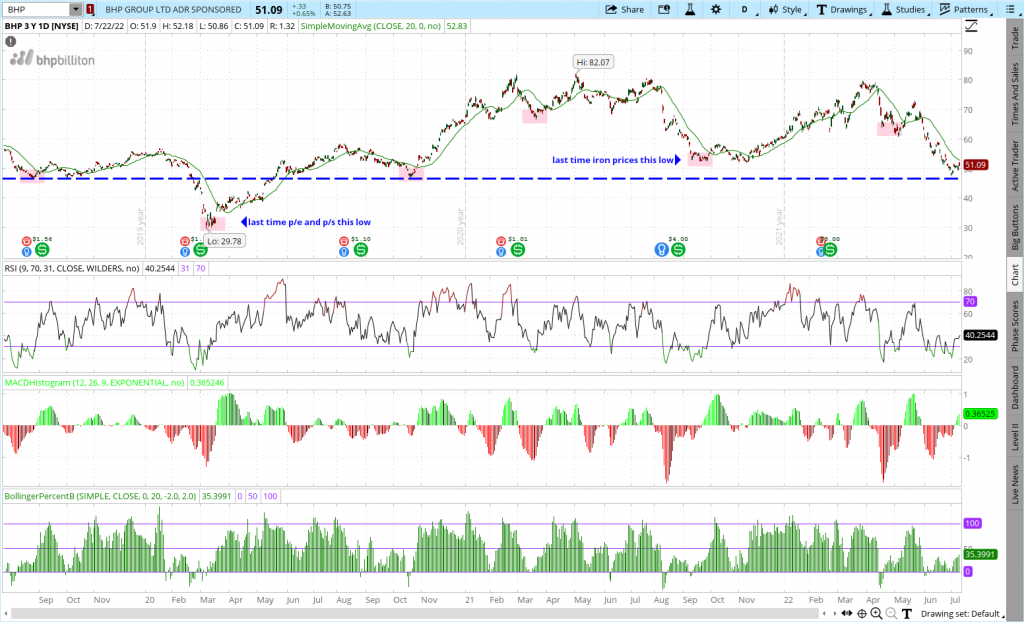1024x622 pixels.
Task: Click the Lo: 29.78 price bubble
Action: (x=224, y=241)
